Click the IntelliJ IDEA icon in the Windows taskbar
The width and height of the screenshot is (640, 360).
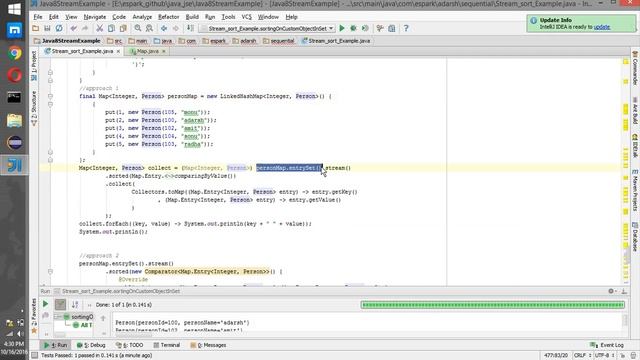pos(14,165)
